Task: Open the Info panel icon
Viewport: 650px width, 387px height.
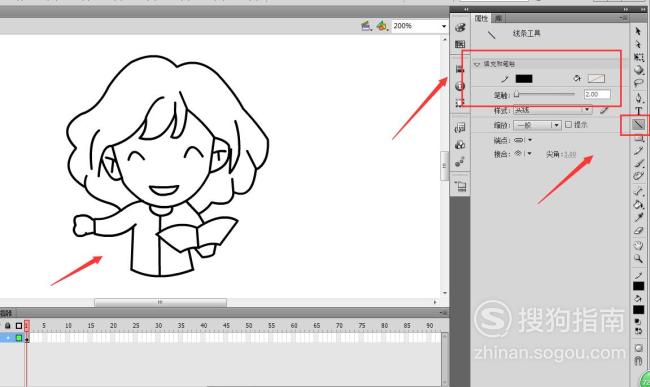Action: pos(460,86)
